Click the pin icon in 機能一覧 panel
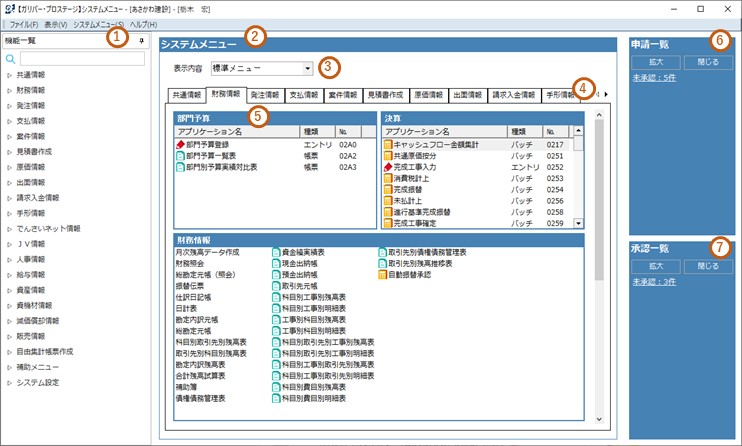This screenshot has width=742, height=446. point(141,41)
